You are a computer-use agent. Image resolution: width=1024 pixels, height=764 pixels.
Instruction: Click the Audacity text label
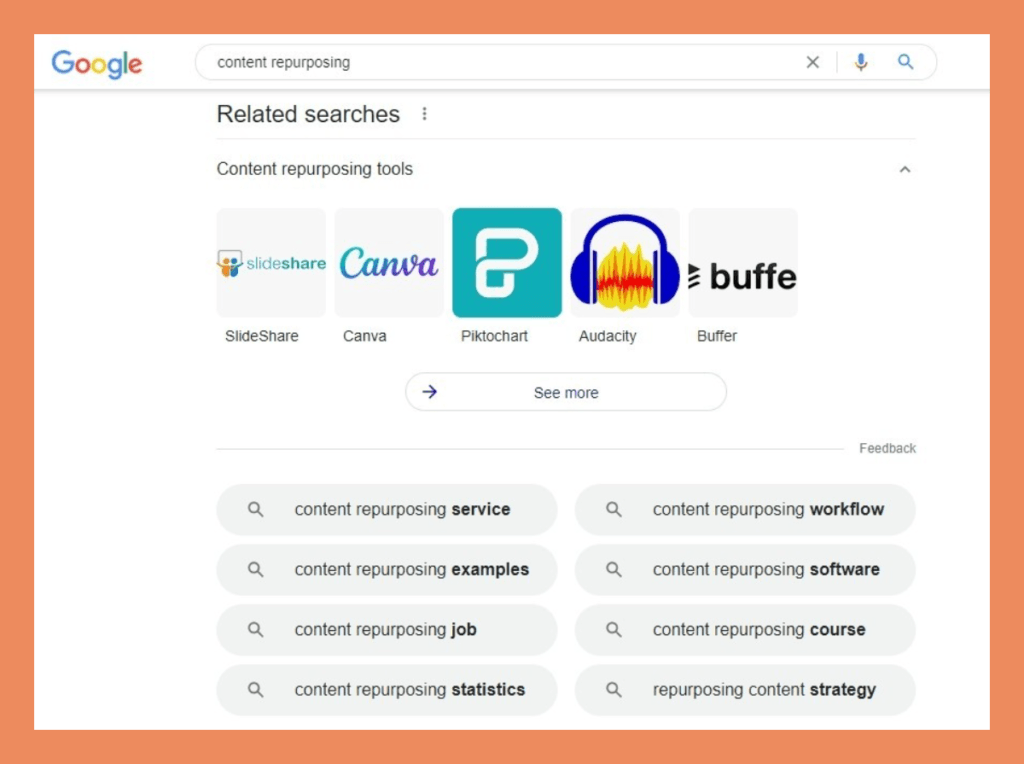(x=607, y=336)
